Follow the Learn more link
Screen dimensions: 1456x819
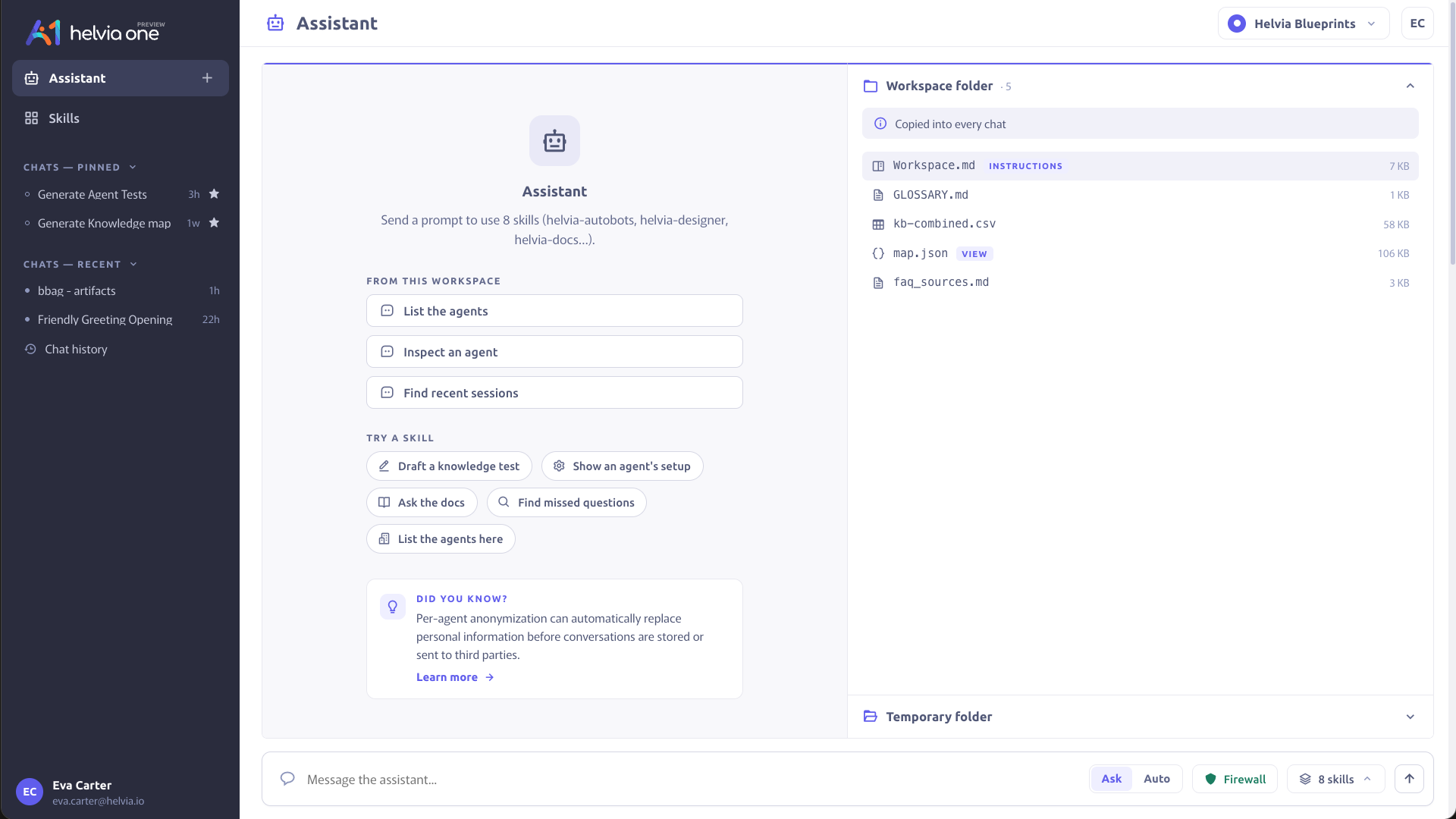455,677
